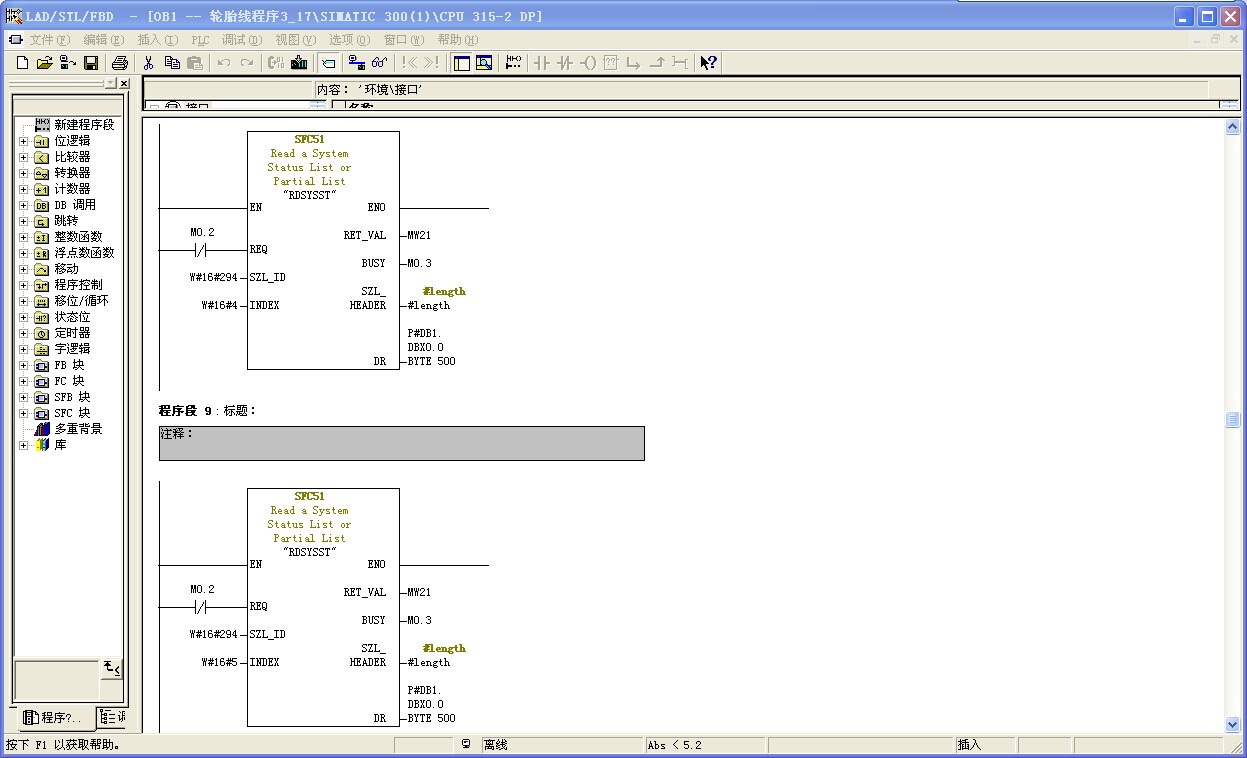1247x758 pixels.
Task: Click the editor vertical scrollbar thumb
Action: pos(1232,420)
